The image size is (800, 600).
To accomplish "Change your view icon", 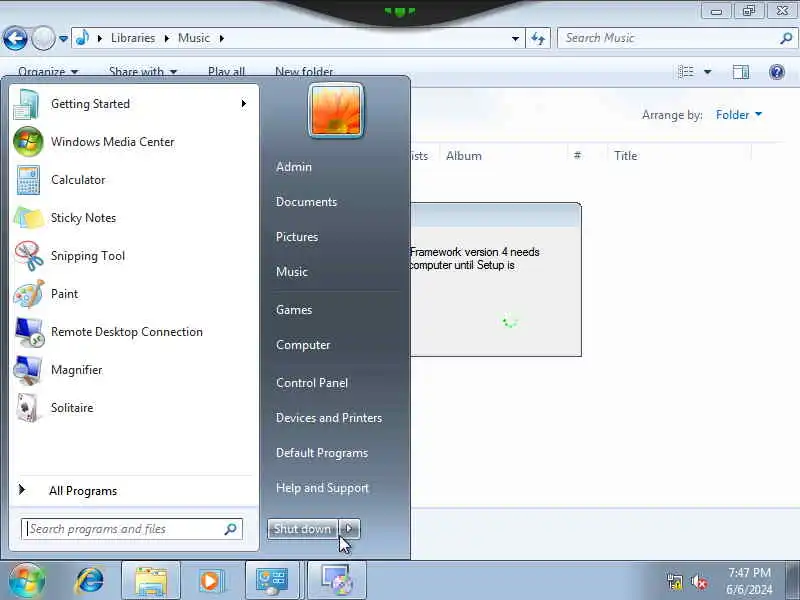I will click(x=686, y=72).
